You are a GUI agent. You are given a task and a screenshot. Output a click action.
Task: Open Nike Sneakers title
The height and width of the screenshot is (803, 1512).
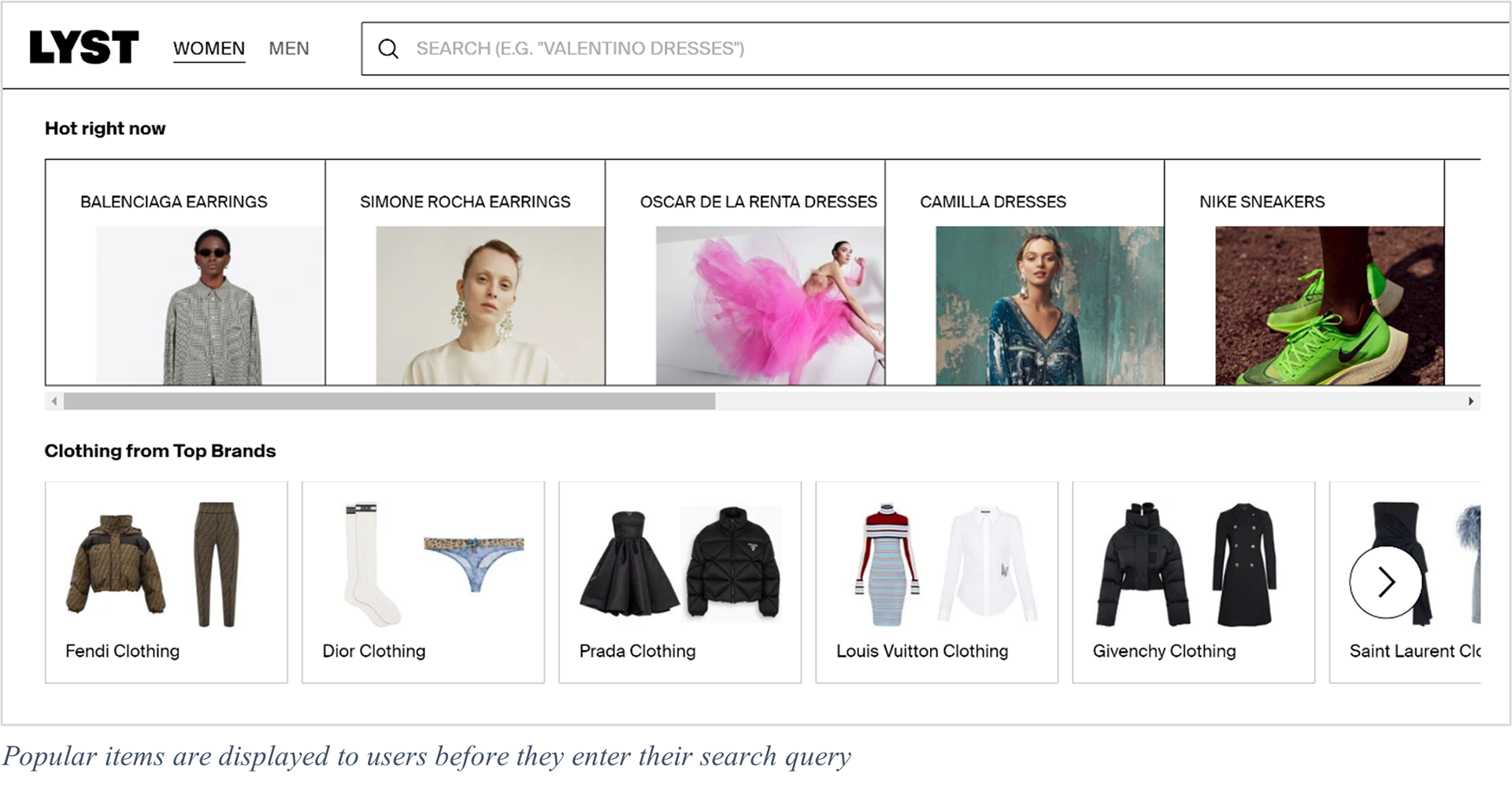pyautogui.click(x=1262, y=202)
